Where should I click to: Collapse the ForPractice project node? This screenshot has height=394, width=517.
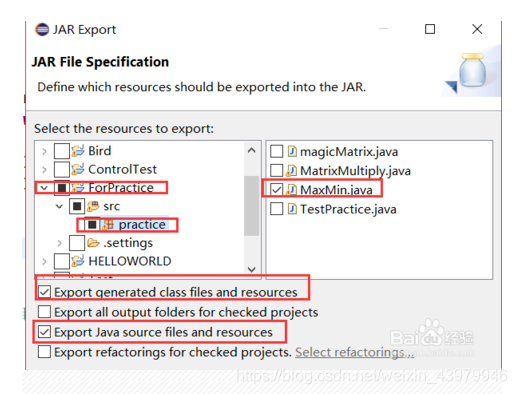(44, 188)
